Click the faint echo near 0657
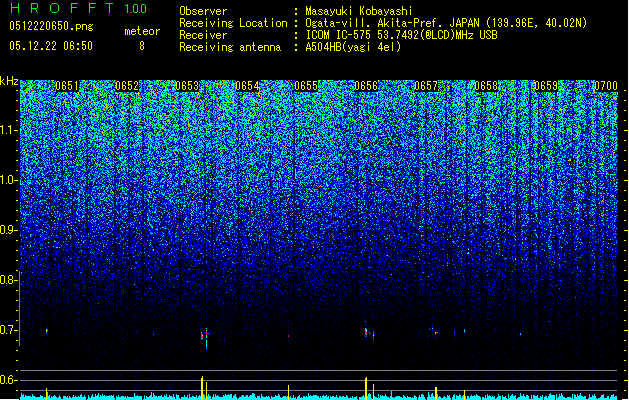 tap(434, 331)
